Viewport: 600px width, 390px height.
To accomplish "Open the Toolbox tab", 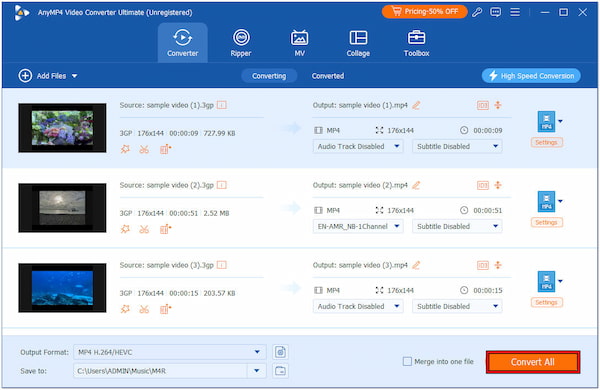I will coord(416,43).
